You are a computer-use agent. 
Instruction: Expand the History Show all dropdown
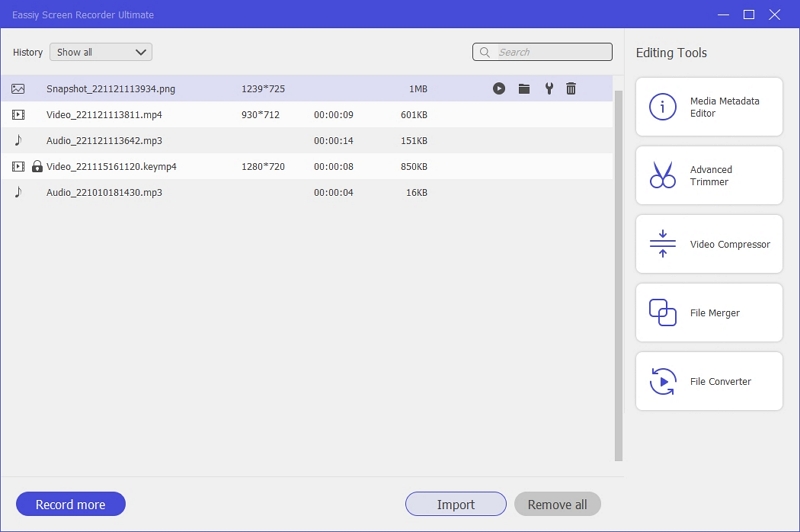101,52
